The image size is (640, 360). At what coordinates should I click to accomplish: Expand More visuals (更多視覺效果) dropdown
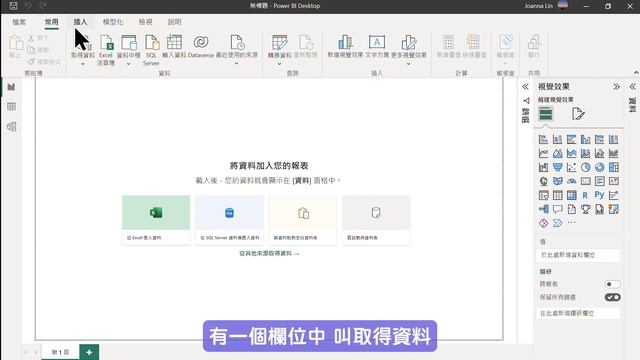(409, 64)
